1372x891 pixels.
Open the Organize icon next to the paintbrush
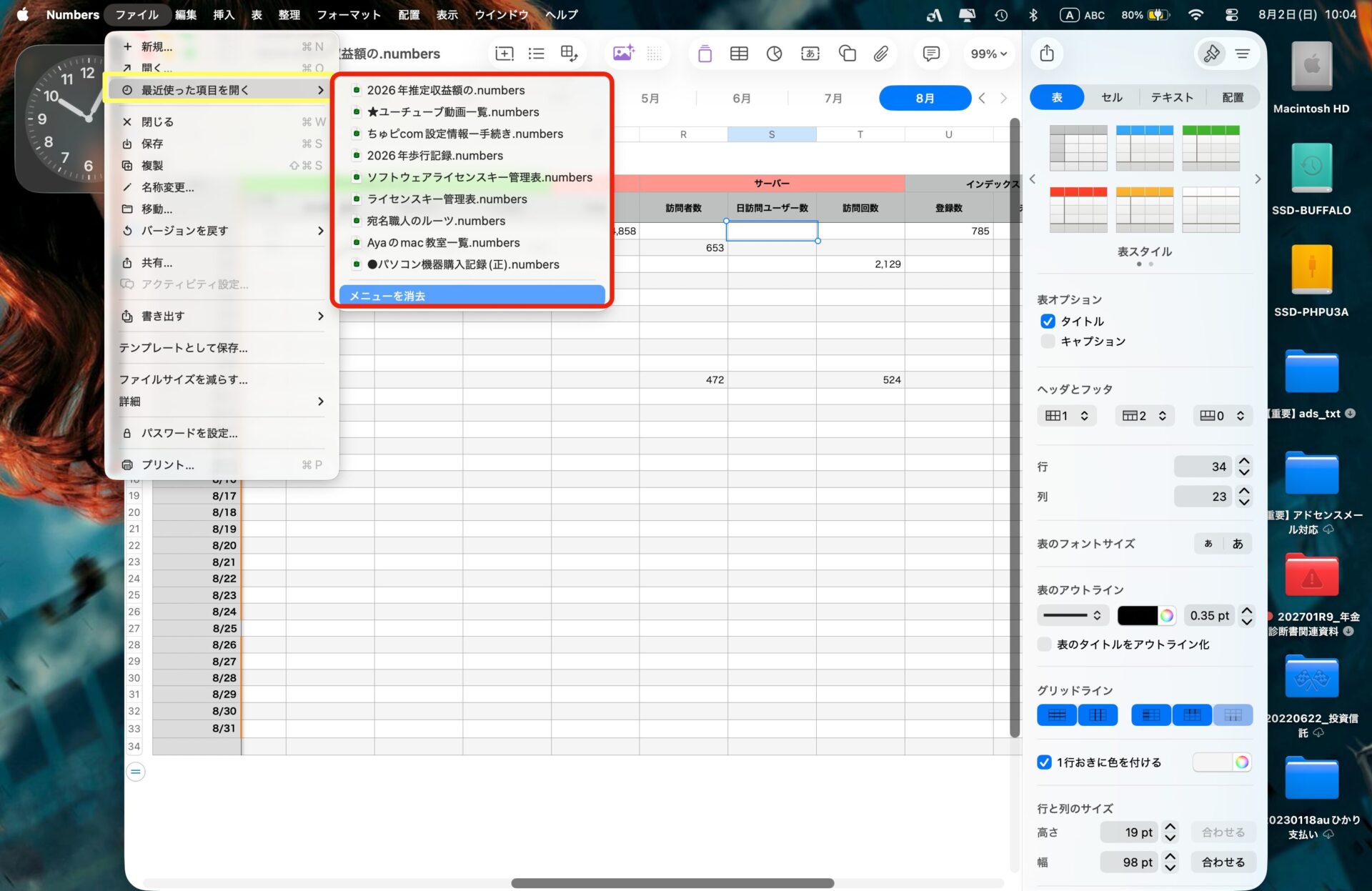1243,54
